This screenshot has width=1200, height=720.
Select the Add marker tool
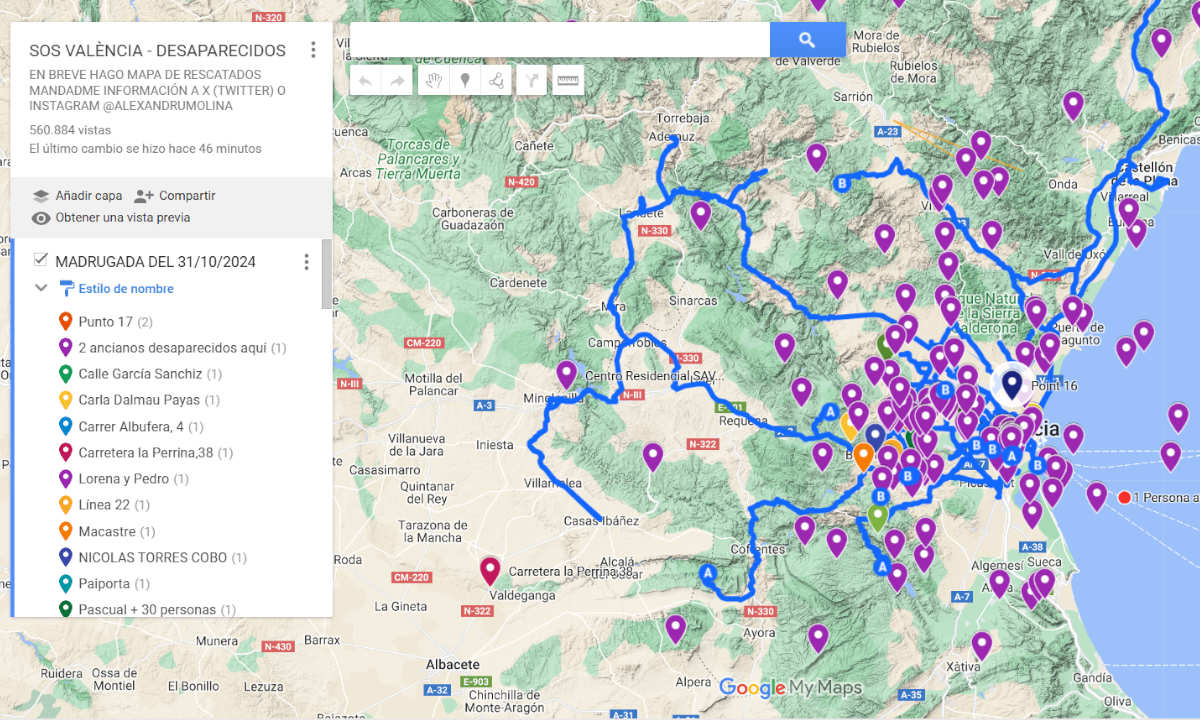[x=465, y=80]
